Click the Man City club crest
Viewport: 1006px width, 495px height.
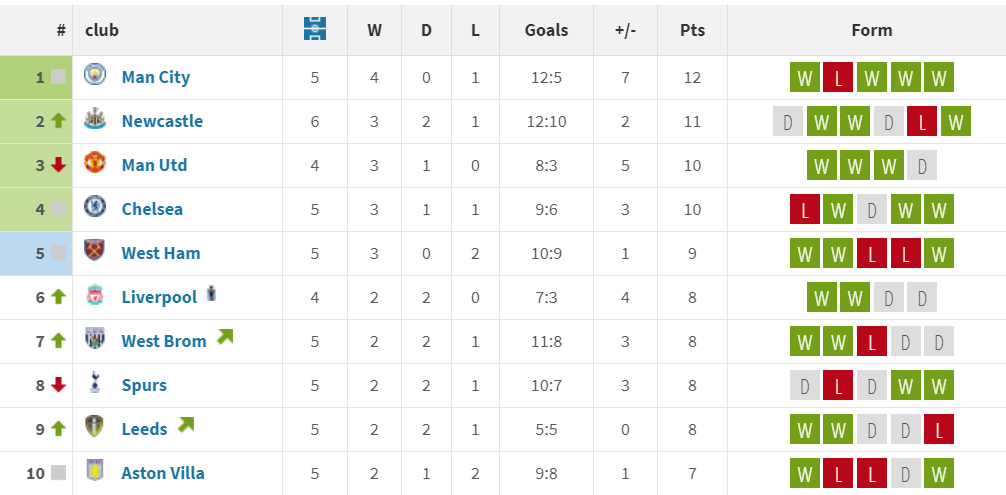tap(95, 76)
